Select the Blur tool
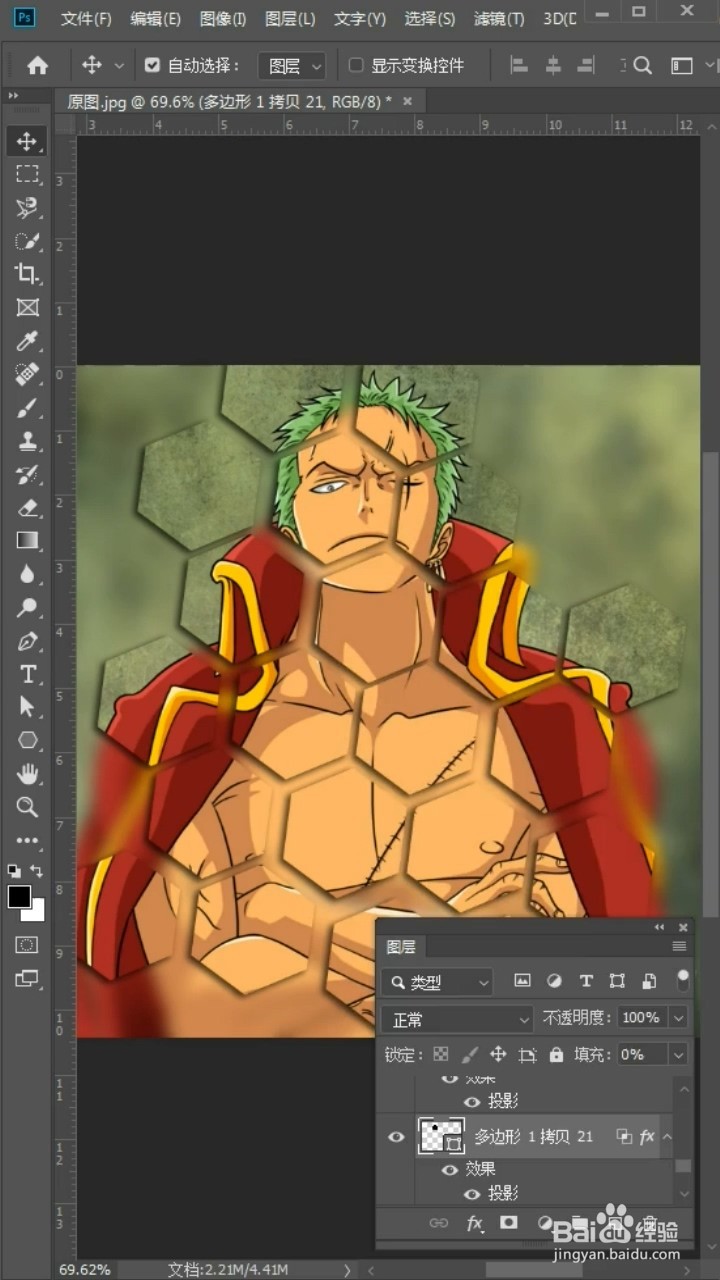 click(27, 574)
